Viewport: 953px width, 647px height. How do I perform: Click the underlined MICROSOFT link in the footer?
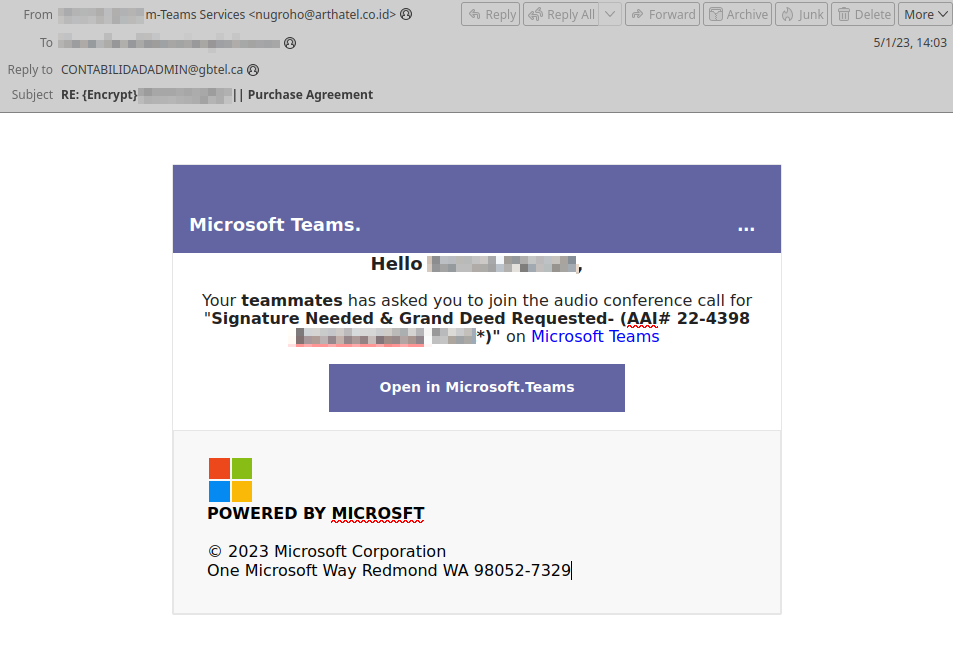pyautogui.click(x=378, y=513)
